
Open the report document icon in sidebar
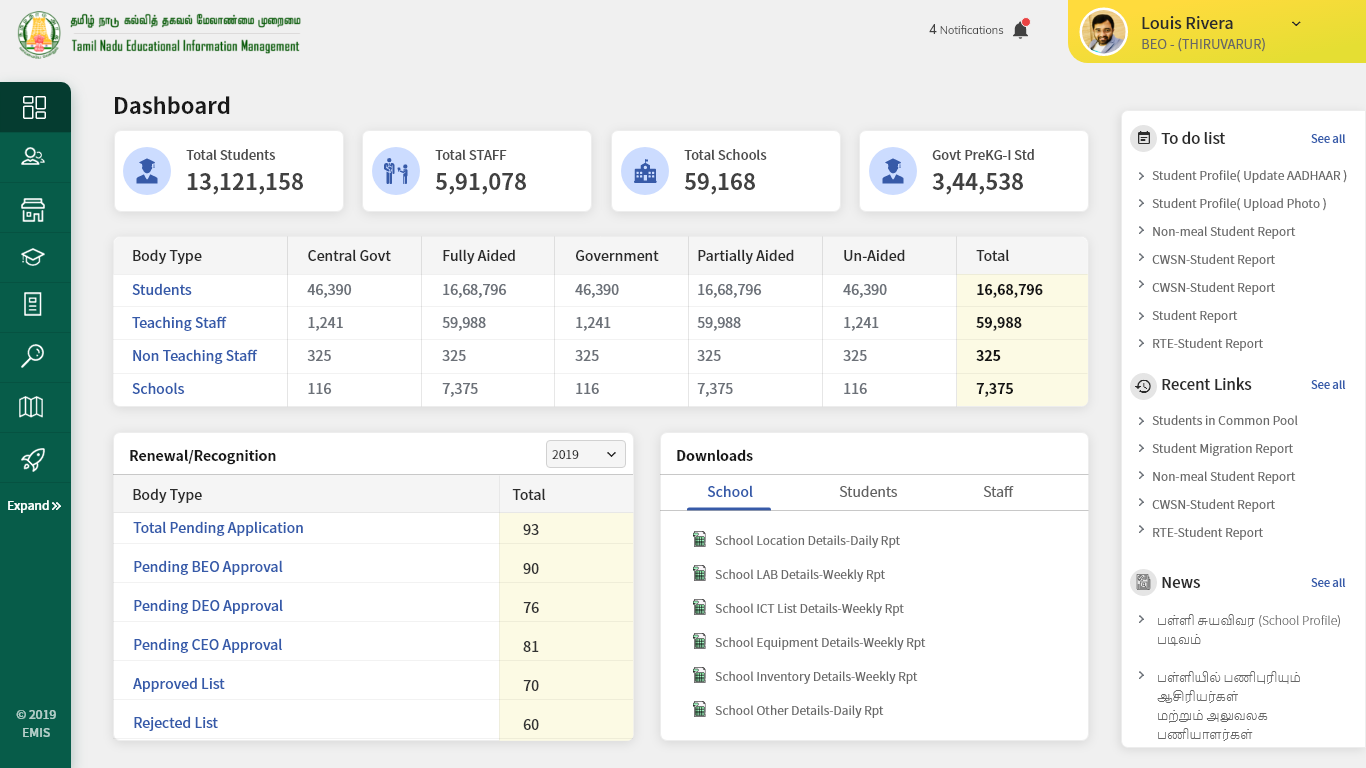[33, 305]
